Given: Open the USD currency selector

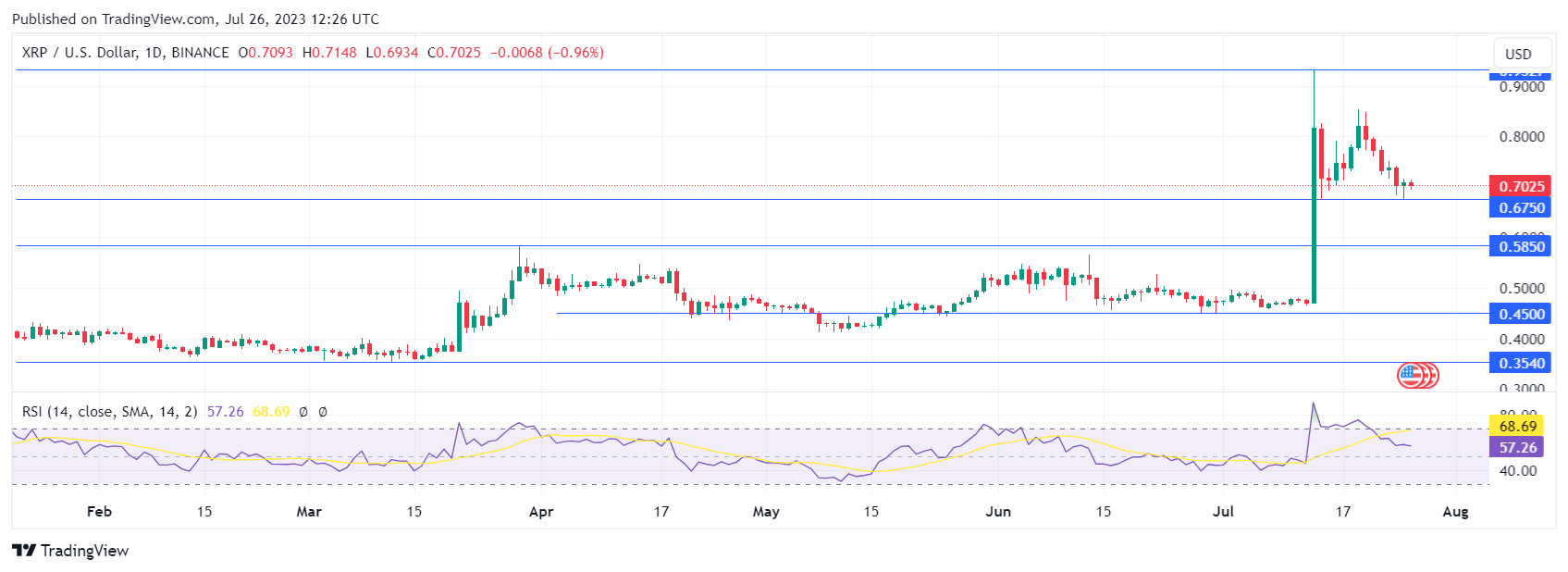Looking at the screenshot, I should click(x=1518, y=54).
